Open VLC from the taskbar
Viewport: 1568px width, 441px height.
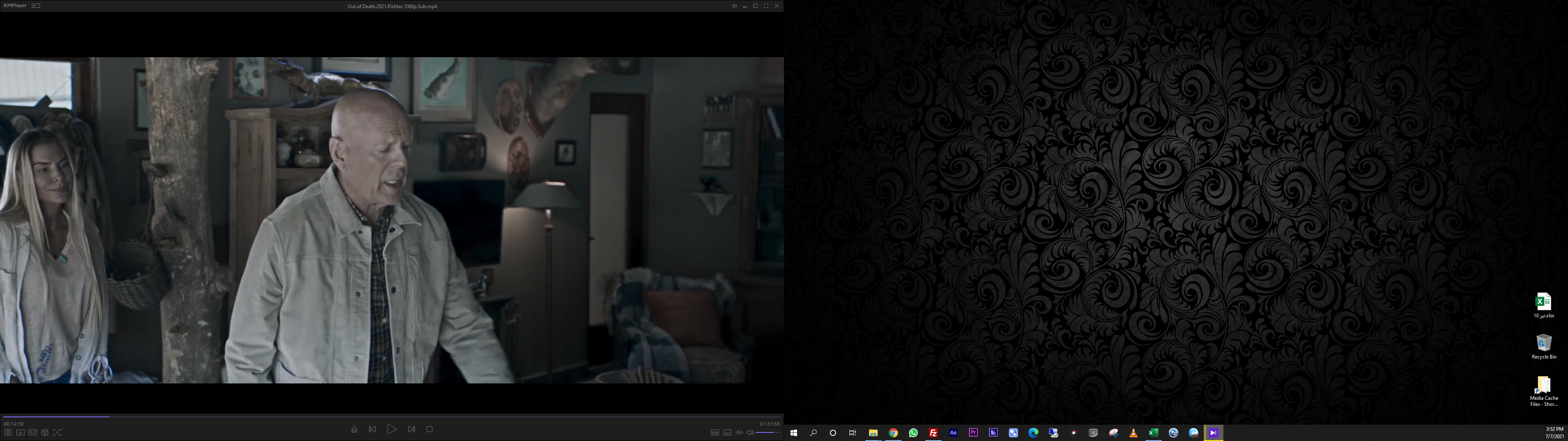(1134, 433)
